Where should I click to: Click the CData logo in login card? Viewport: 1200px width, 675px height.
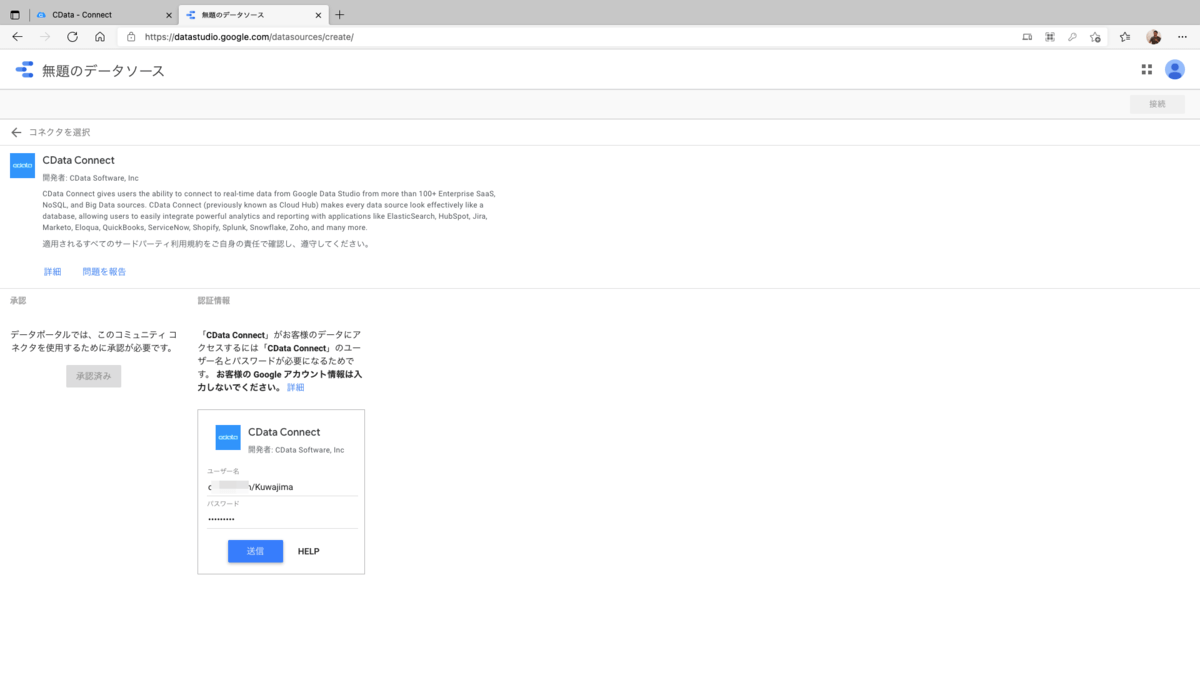tap(228, 437)
